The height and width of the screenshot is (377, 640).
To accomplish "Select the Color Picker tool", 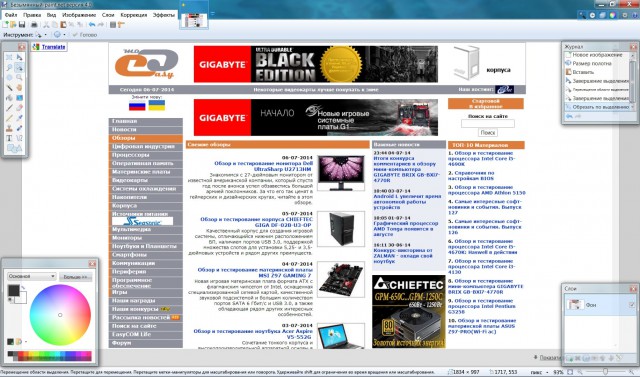I will pyautogui.click(x=19, y=118).
